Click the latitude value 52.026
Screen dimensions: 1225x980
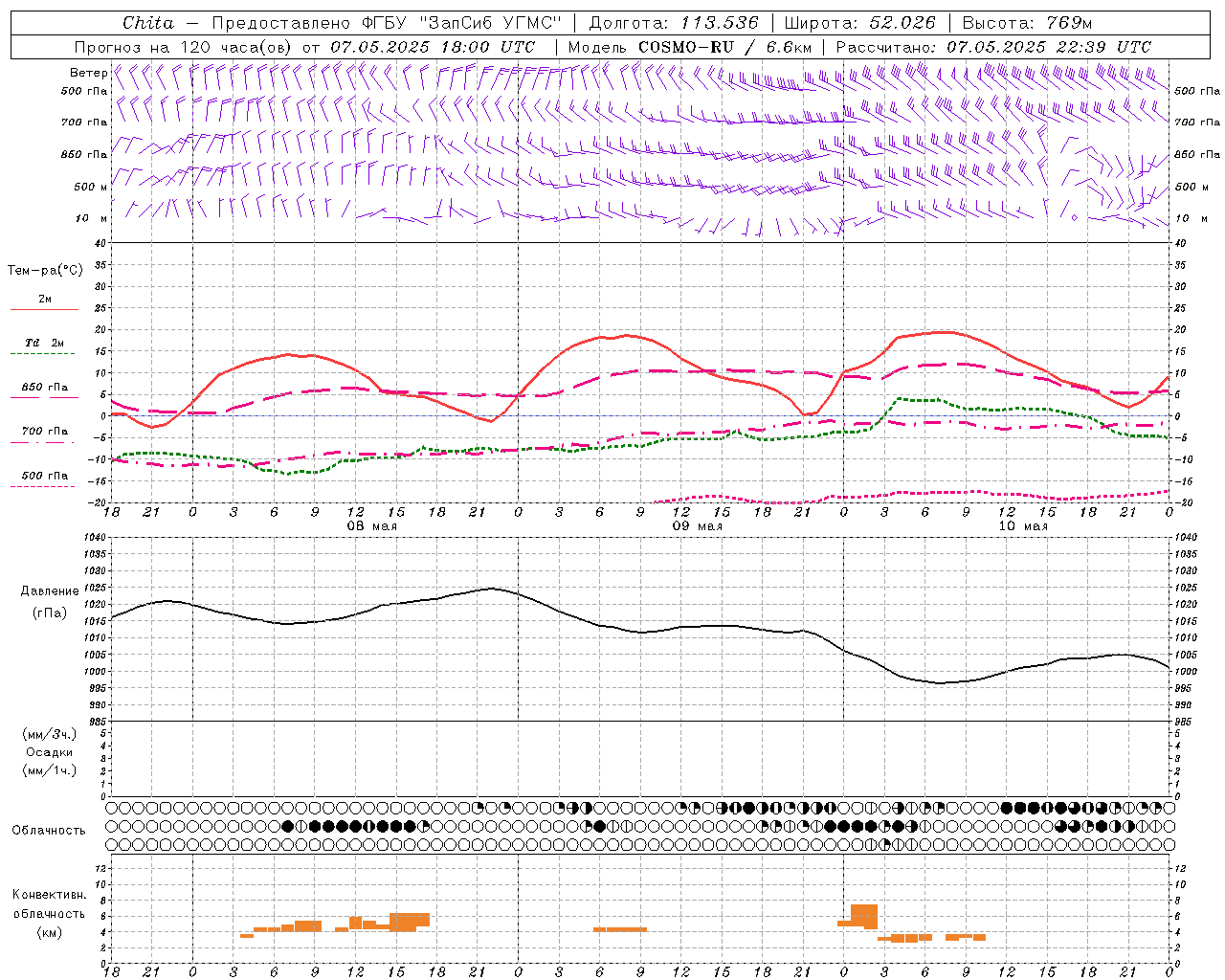point(902,23)
